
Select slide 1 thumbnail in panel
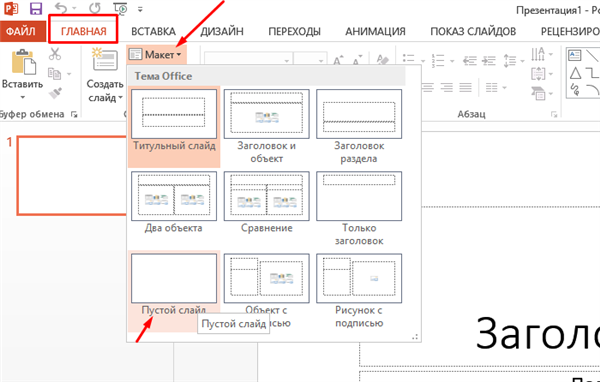[72, 175]
